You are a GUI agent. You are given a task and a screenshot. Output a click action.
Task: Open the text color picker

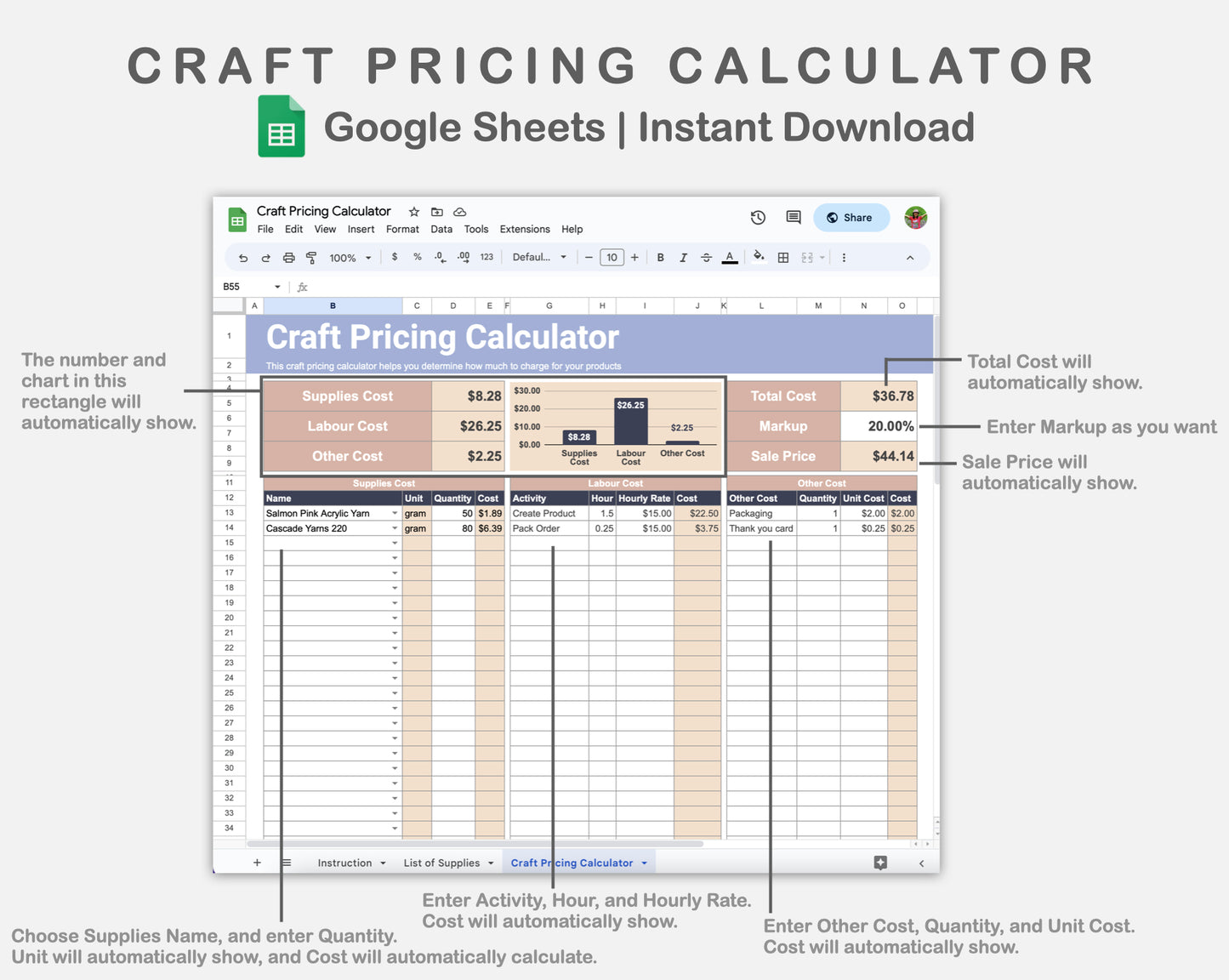[729, 257]
